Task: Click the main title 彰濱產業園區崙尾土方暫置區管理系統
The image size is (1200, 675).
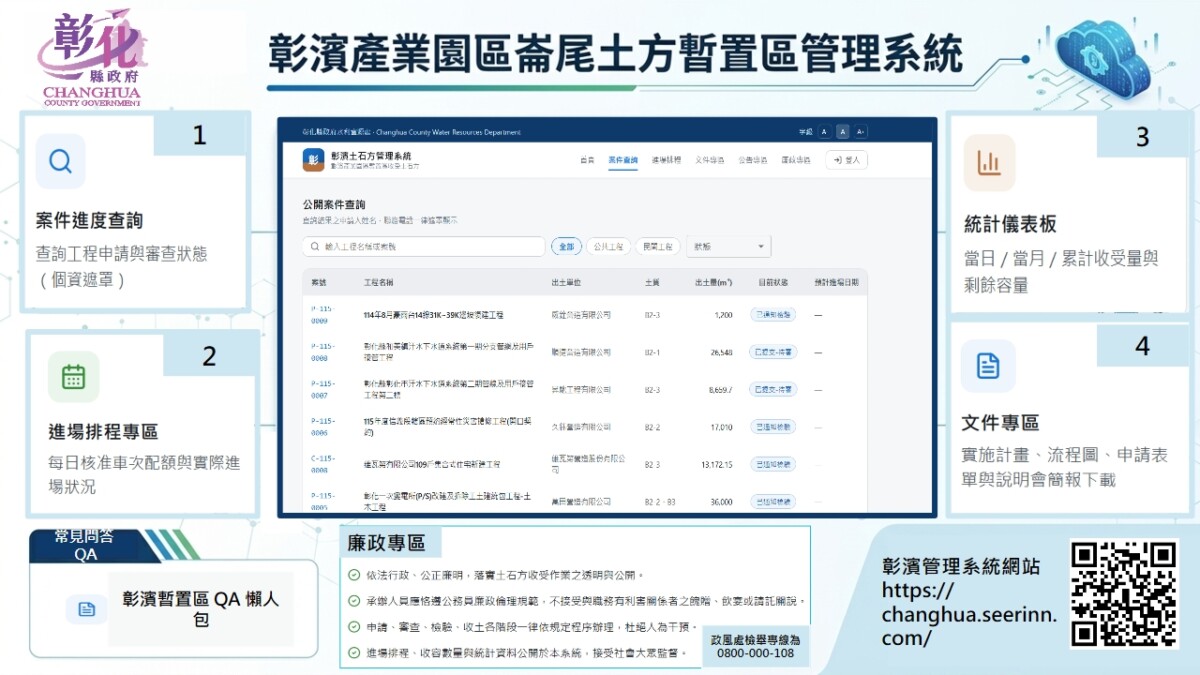Action: [616, 53]
